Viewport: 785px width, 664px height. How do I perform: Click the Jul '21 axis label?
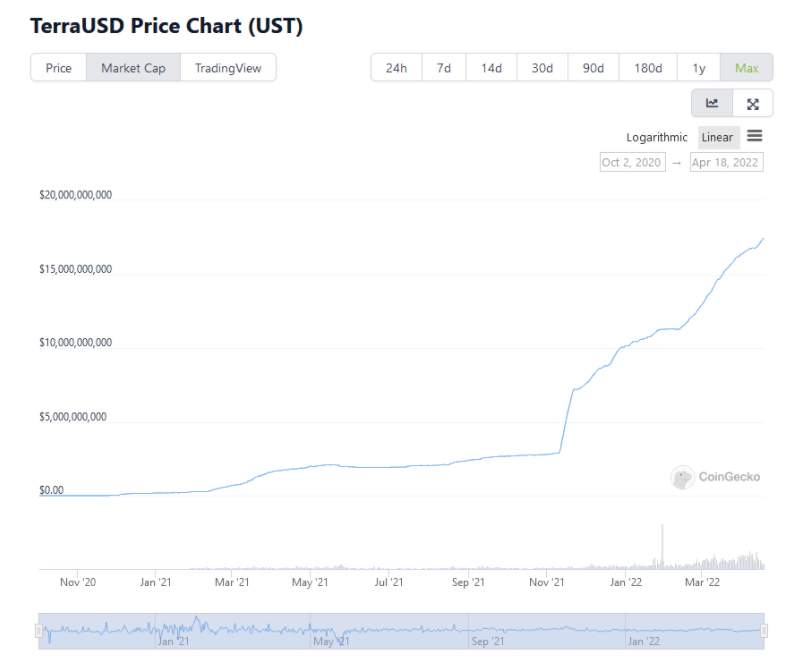388,582
